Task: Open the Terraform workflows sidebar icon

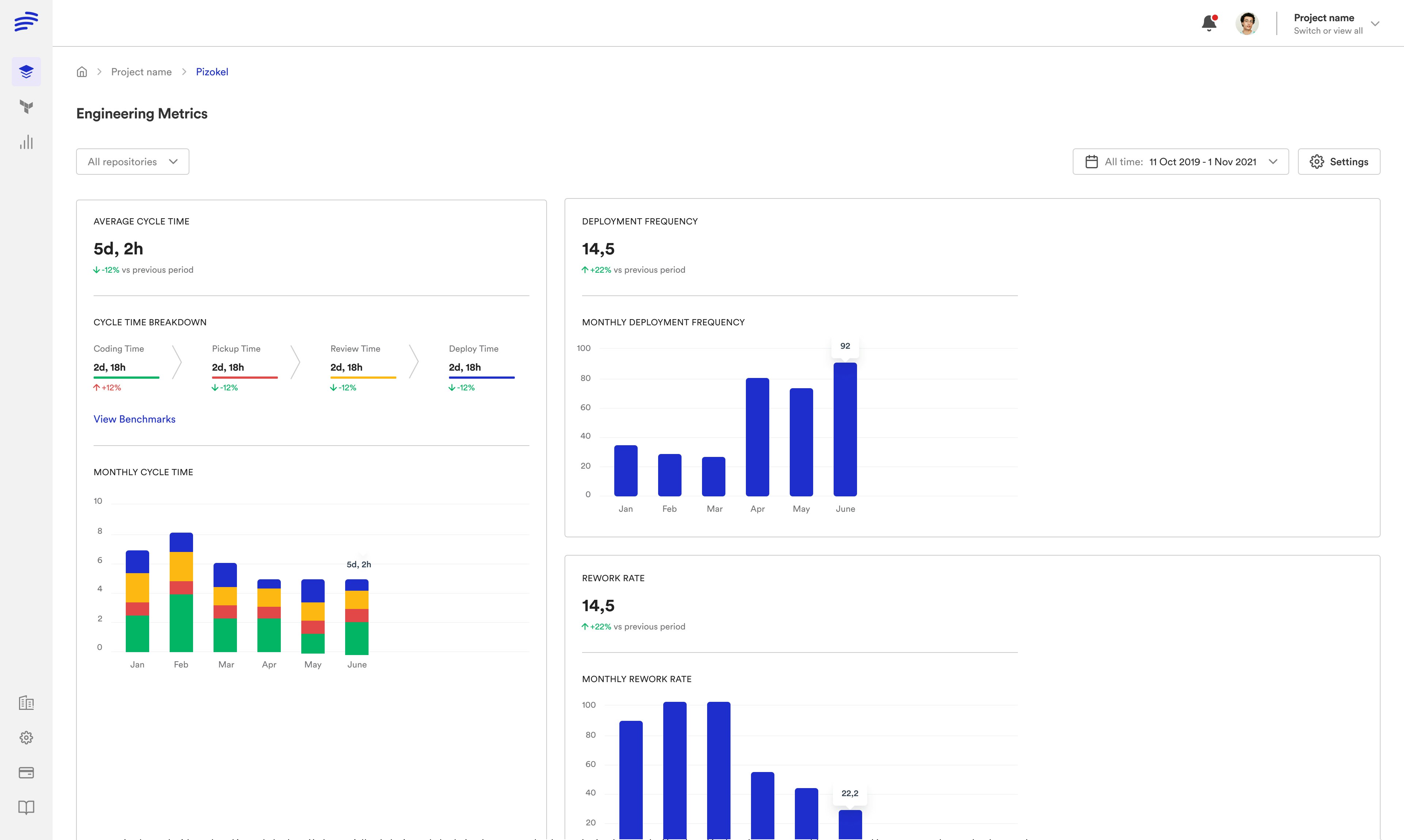Action: click(26, 107)
